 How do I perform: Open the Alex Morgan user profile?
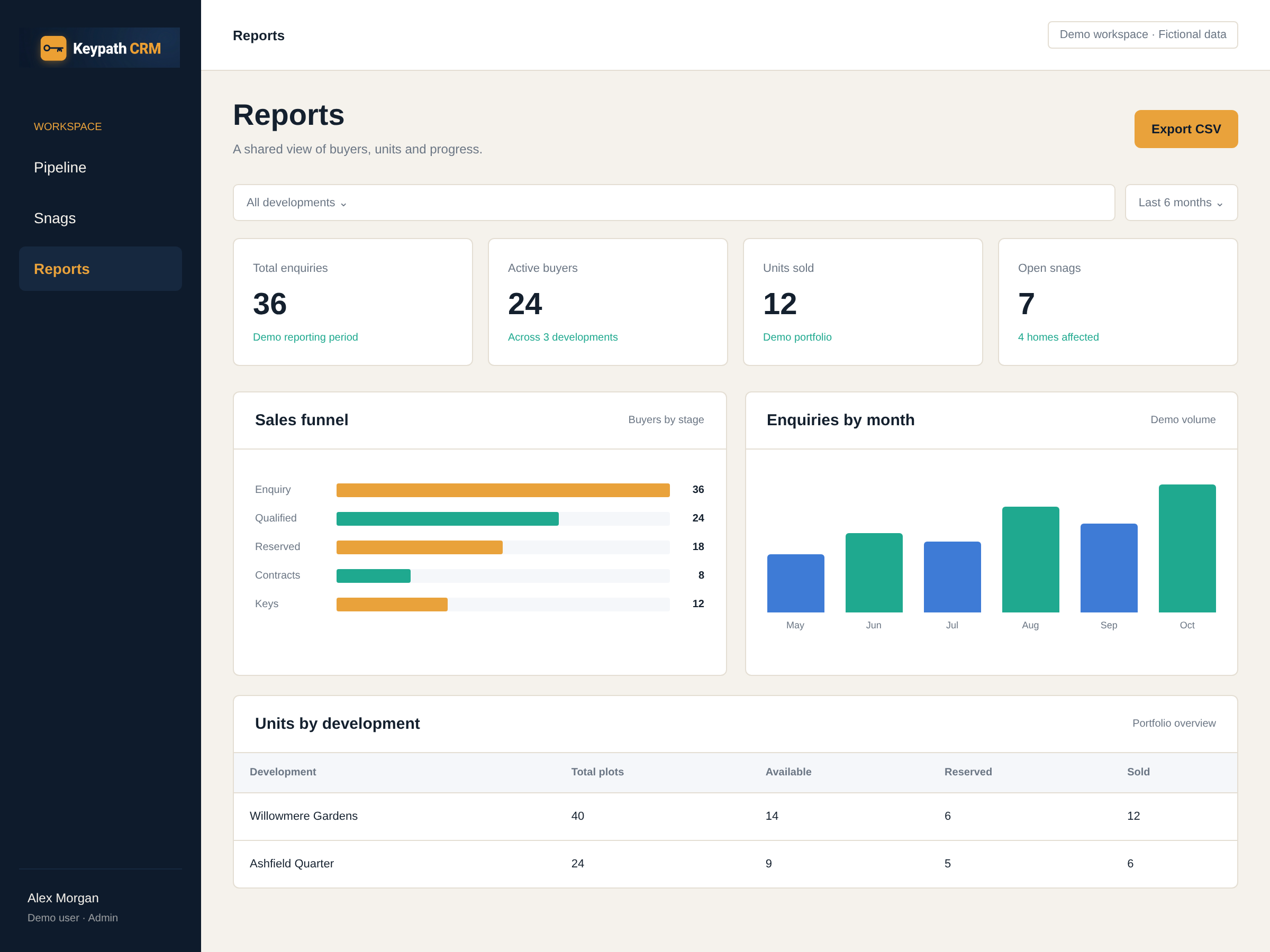[72, 907]
